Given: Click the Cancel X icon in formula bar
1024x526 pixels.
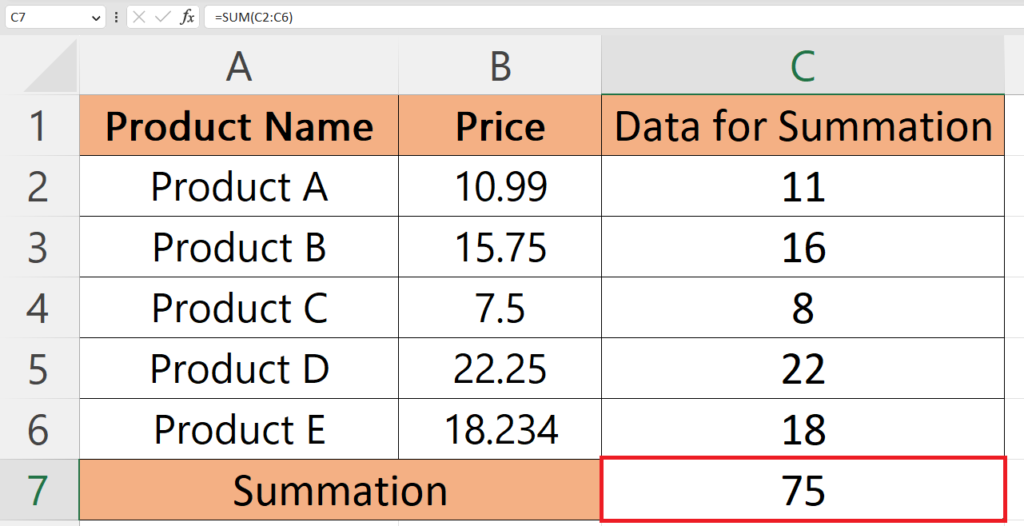Looking at the screenshot, I should (x=138, y=18).
